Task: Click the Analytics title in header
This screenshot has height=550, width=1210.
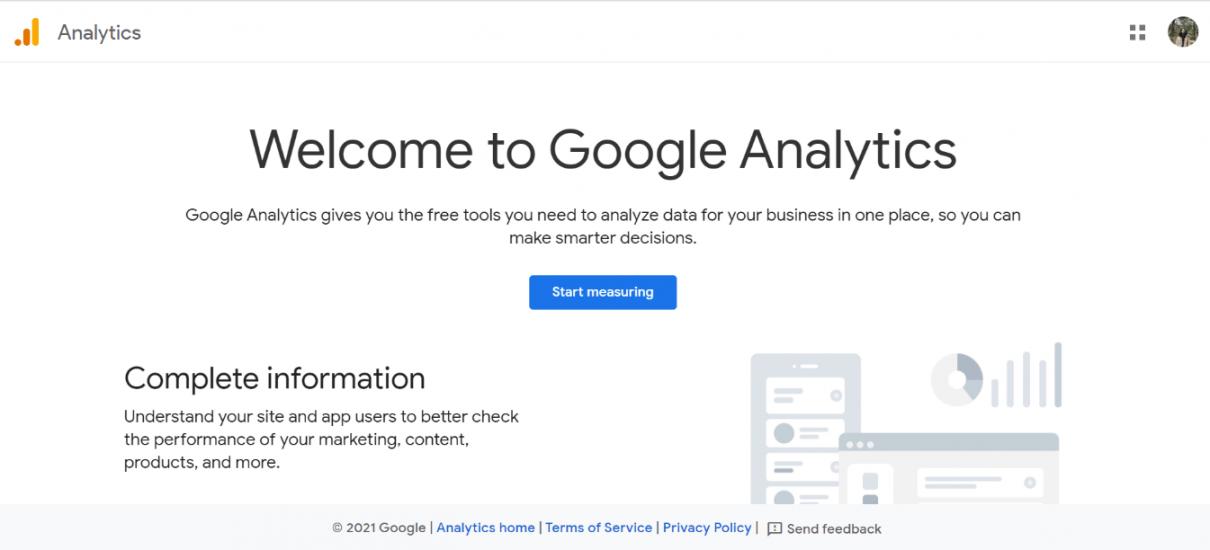Action: (99, 33)
